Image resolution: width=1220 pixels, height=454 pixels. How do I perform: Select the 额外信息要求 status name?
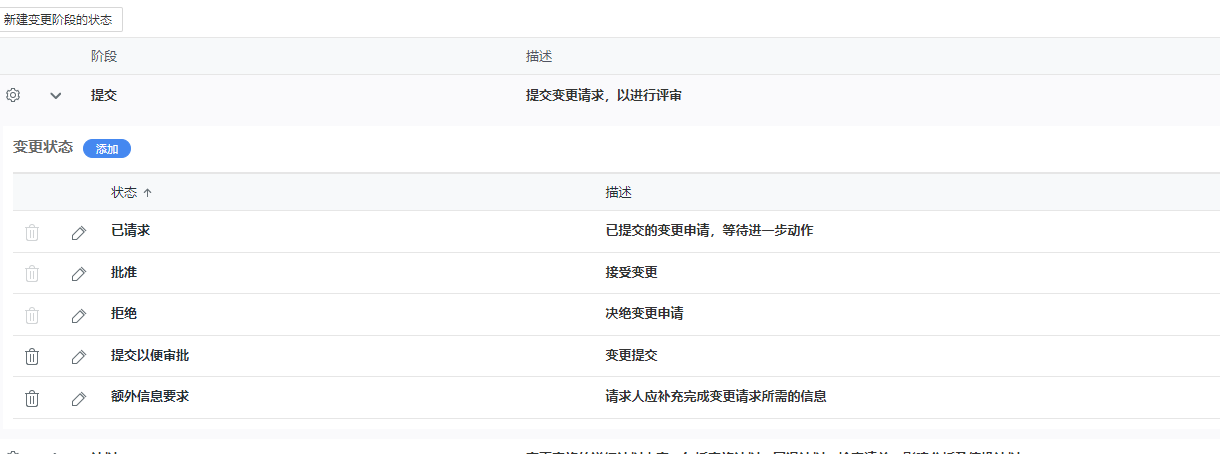(x=150, y=397)
